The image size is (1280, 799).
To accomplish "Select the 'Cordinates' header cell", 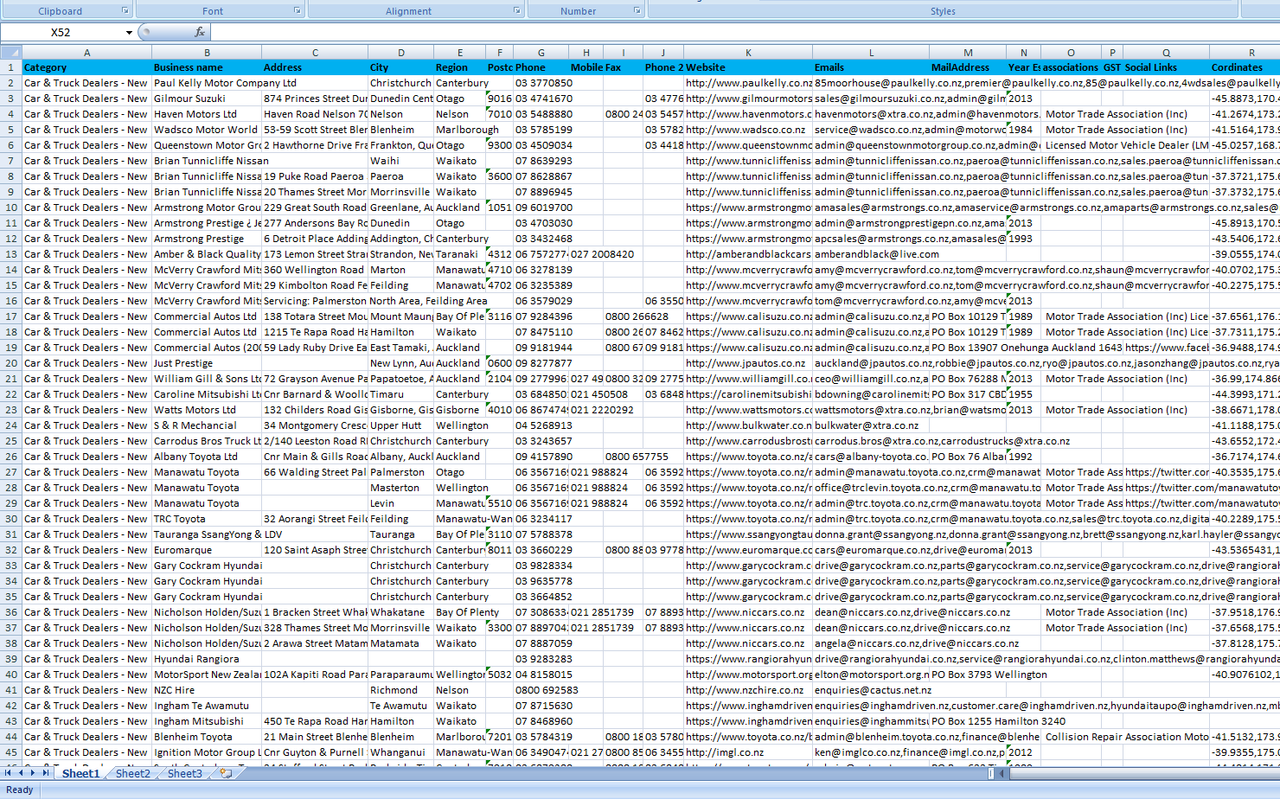I will tap(1244, 68).
